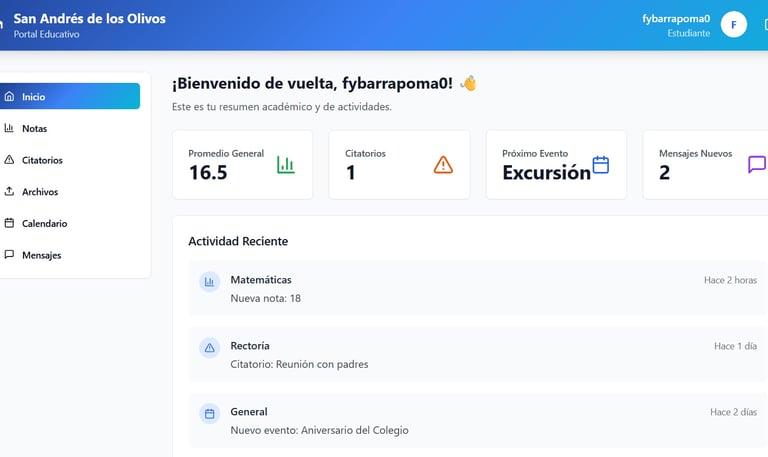Image resolution: width=768 pixels, height=457 pixels.
Task: Click the Portal Educativo subtitle
Action: pyautogui.click(x=46, y=34)
